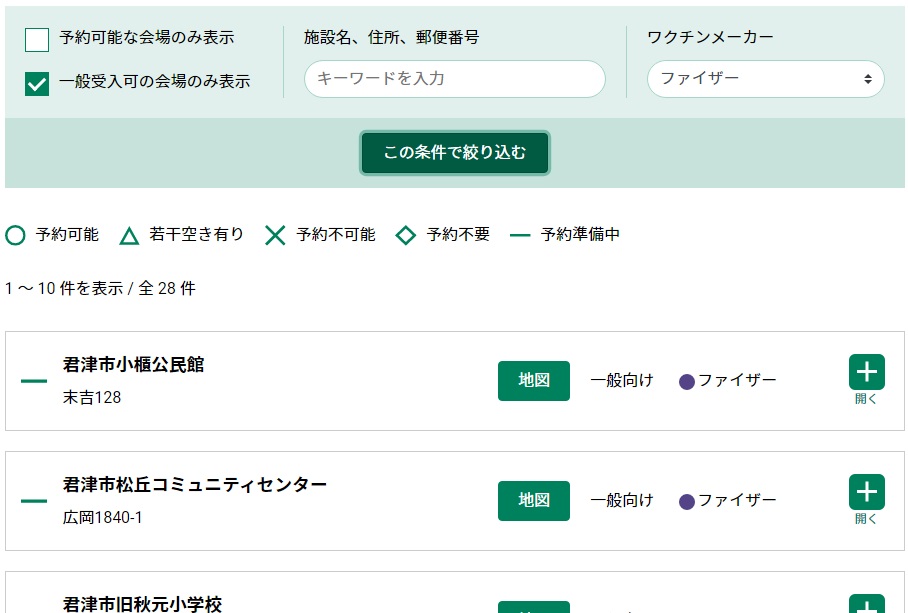Click the 1～10 件を表示 / 全 28 件 count text

coord(101,288)
